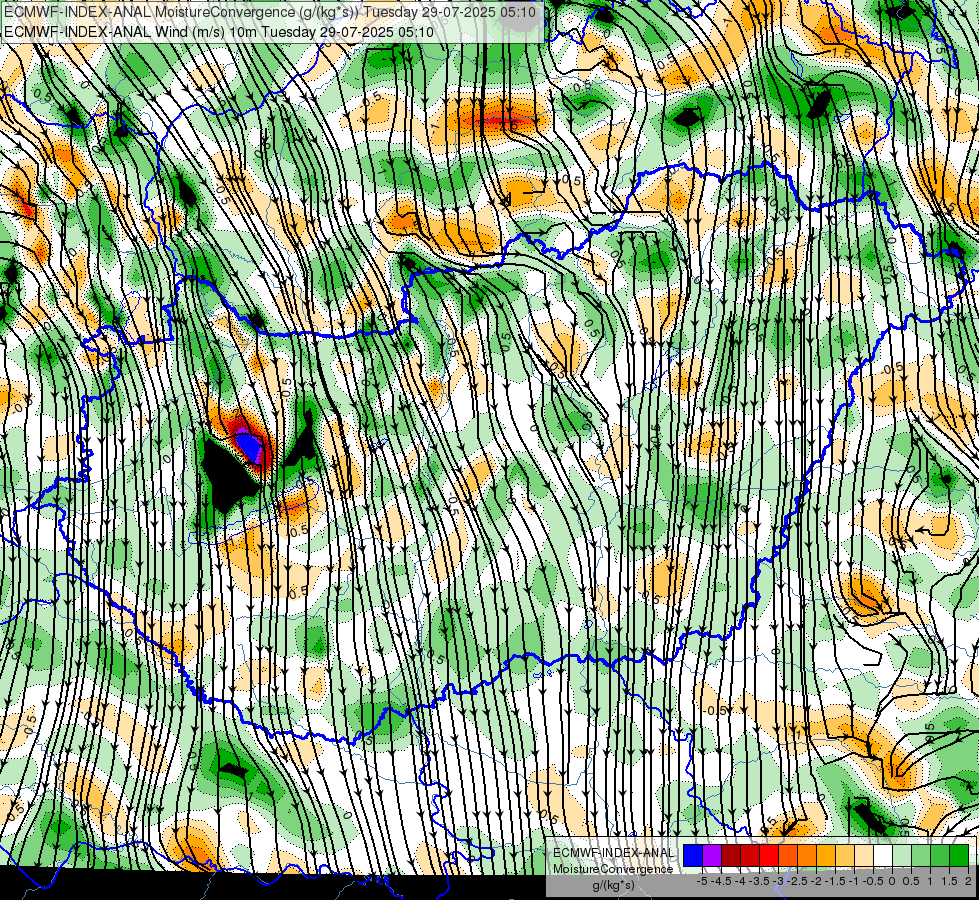The image size is (979, 900).
Task: Click the "-3.5" legend scale label
Action: (759, 881)
